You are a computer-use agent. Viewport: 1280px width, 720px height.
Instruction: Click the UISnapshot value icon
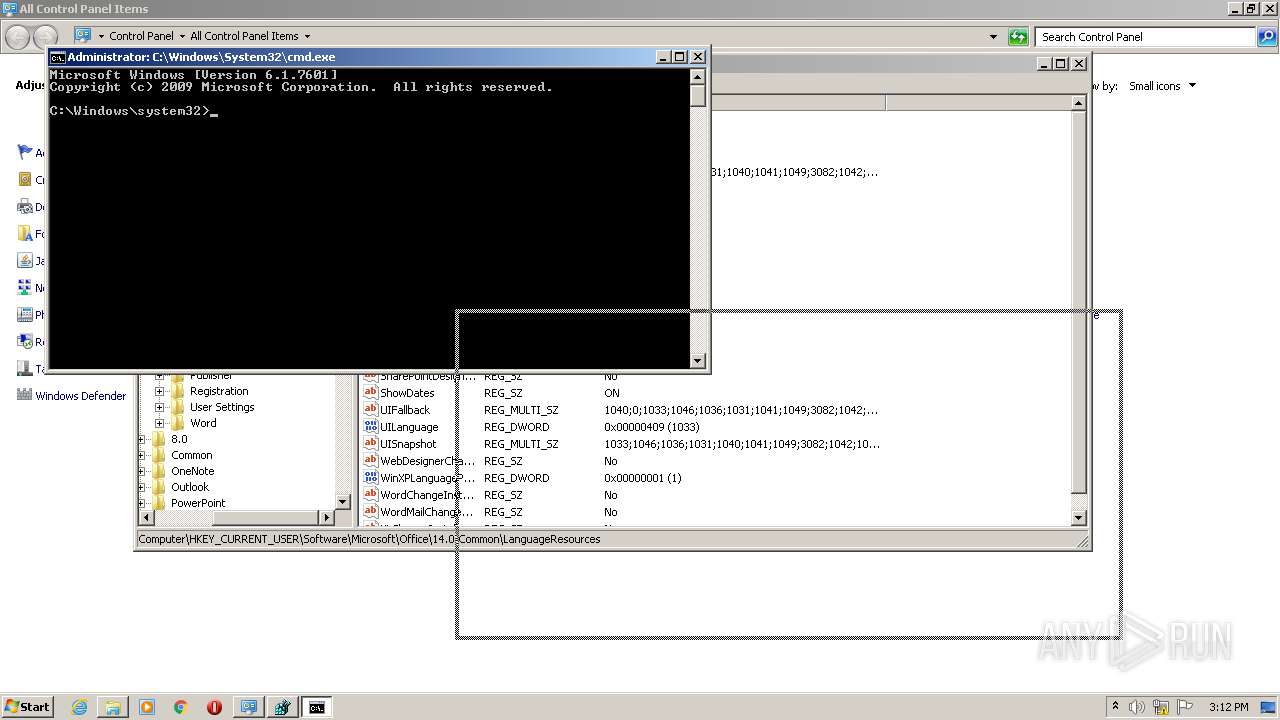(370, 444)
